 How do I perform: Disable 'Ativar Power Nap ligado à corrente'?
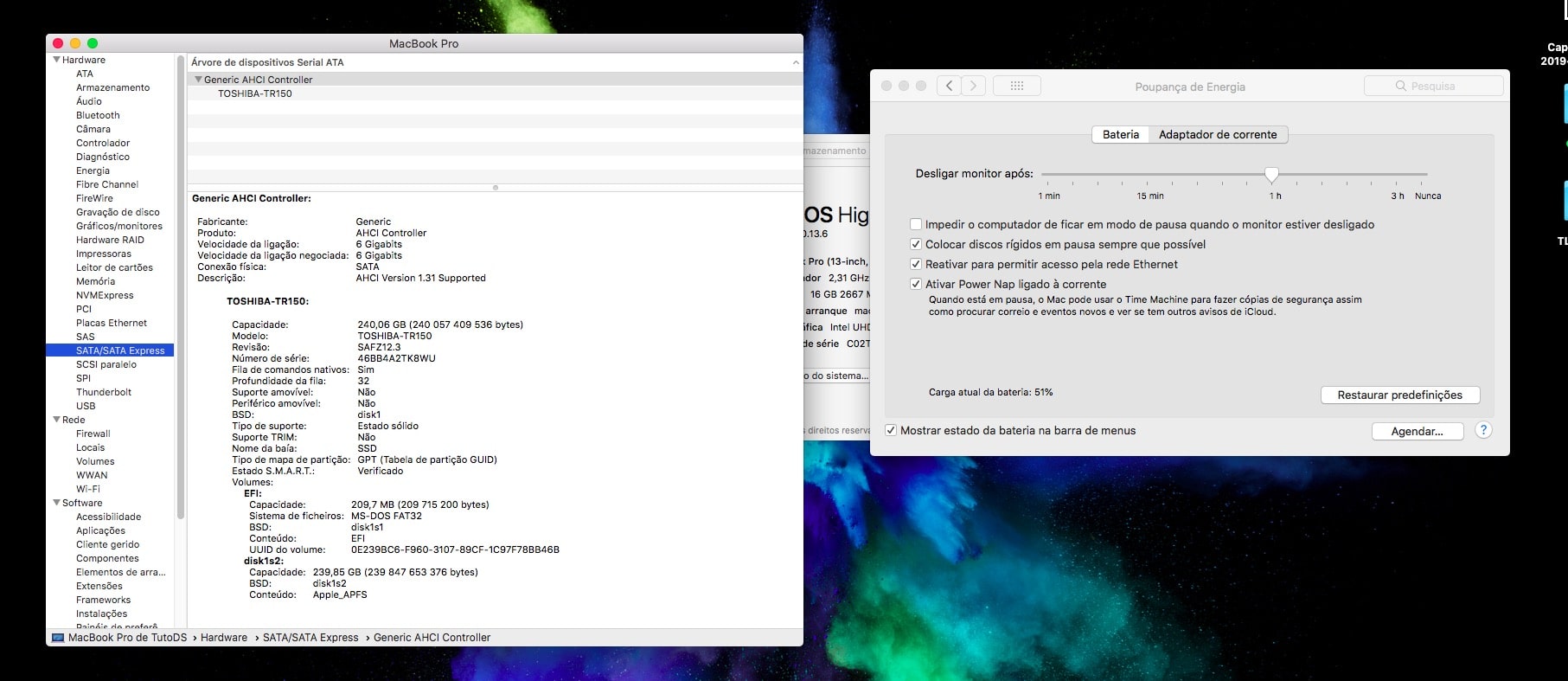(x=916, y=284)
